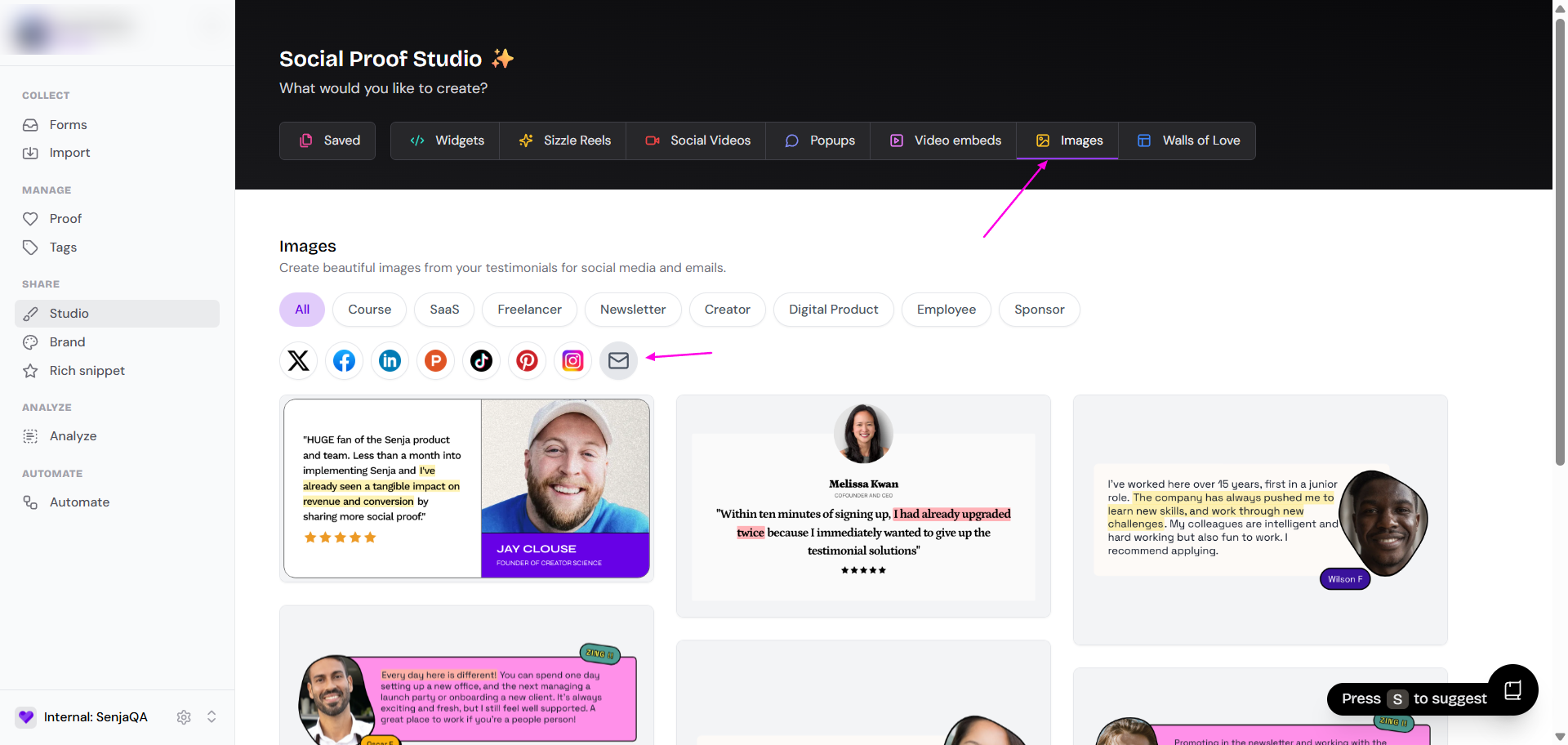This screenshot has width=1568, height=745.
Task: Open workspace settings gear icon
Action: click(x=184, y=717)
